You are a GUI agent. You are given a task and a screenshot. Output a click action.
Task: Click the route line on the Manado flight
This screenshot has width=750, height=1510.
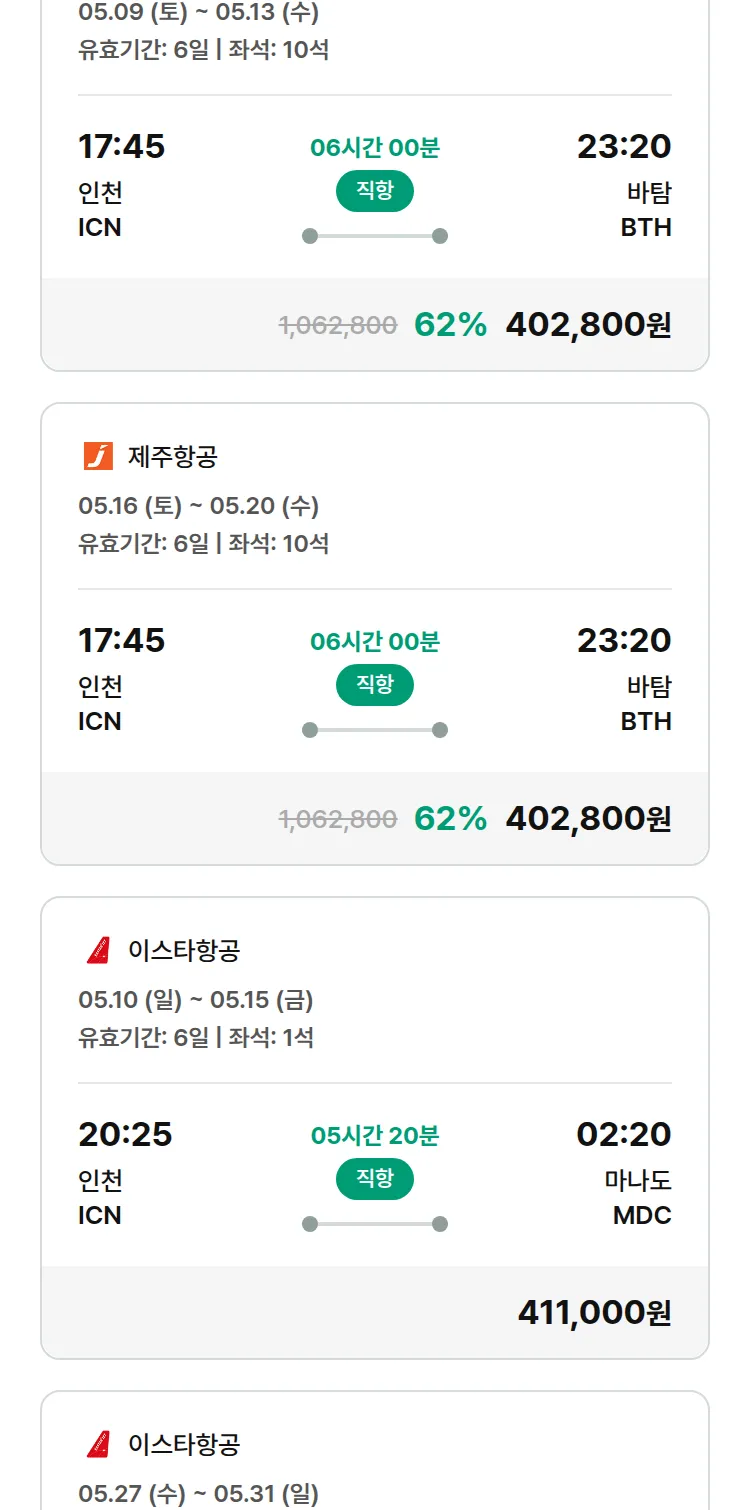pos(375,1224)
